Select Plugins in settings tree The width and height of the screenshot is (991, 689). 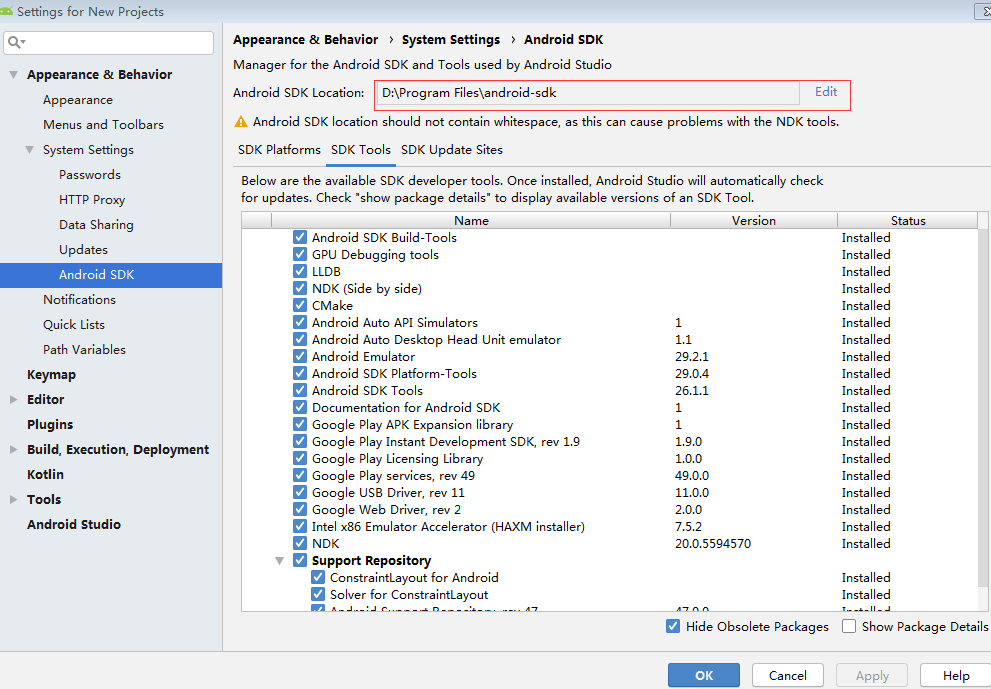point(50,424)
